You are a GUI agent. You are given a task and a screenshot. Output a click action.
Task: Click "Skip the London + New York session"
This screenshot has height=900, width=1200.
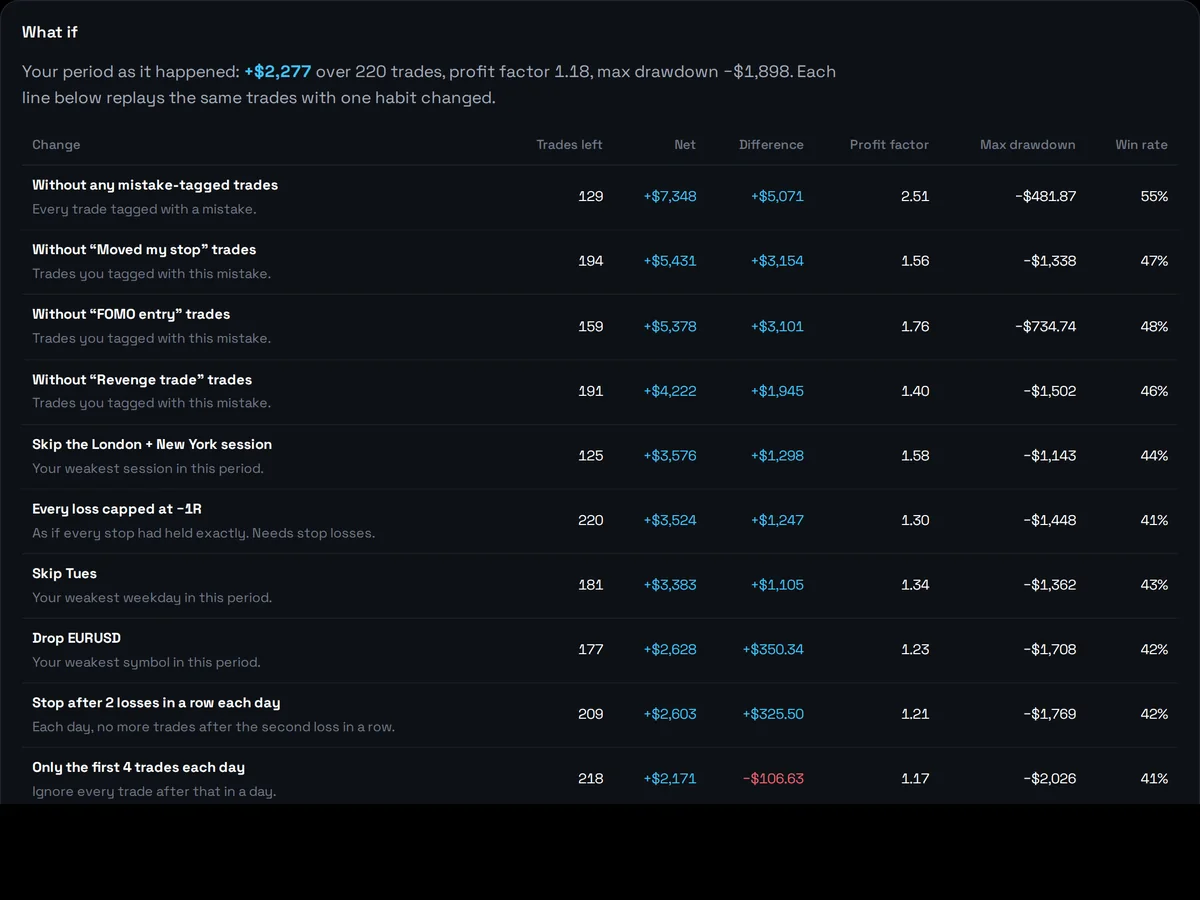152,444
